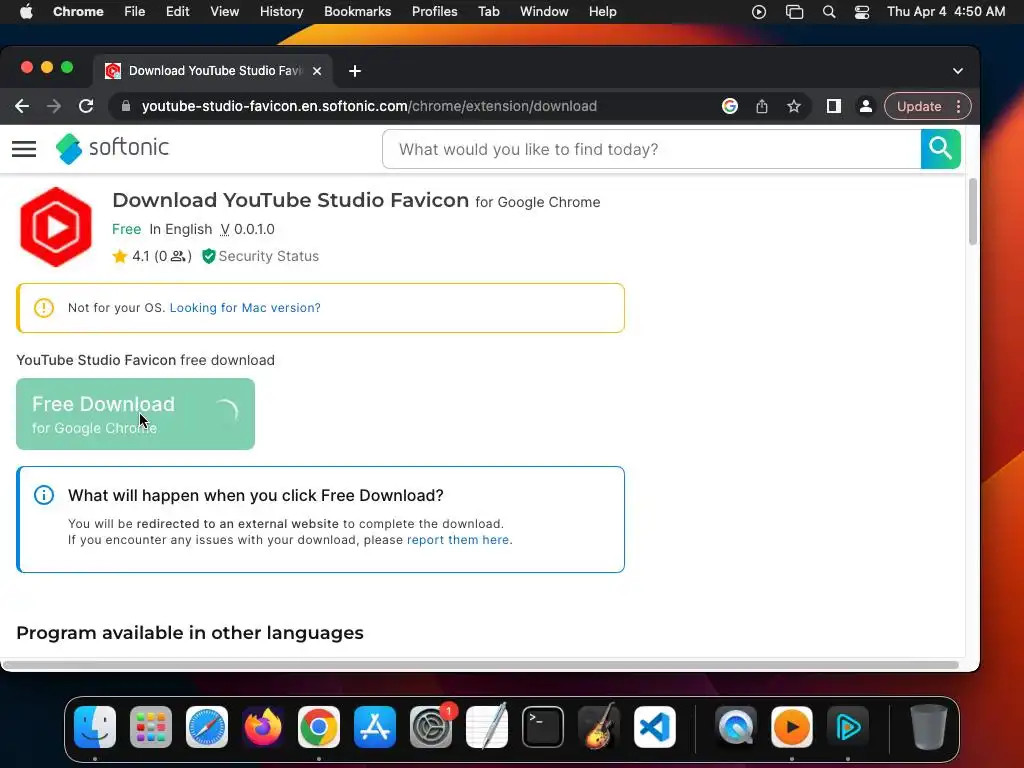Click the Google icon in the address bar
The height and width of the screenshot is (768, 1024).
729,106
